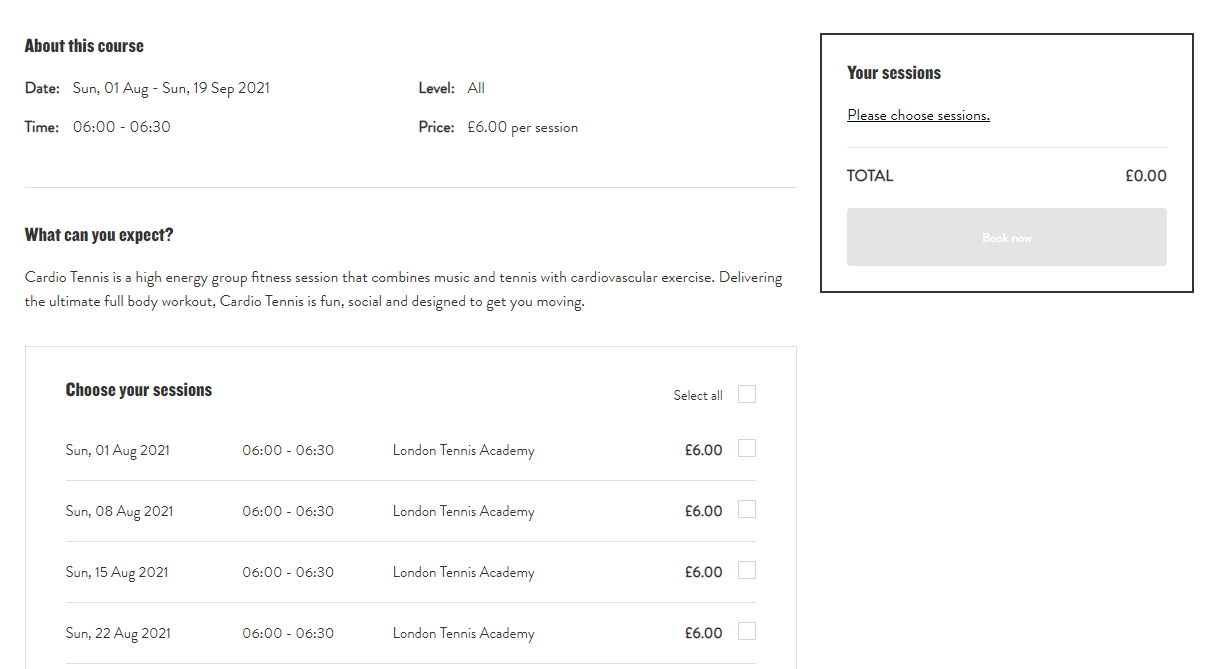Click the Level 'All' value
The height and width of the screenshot is (669, 1226).
coord(476,88)
